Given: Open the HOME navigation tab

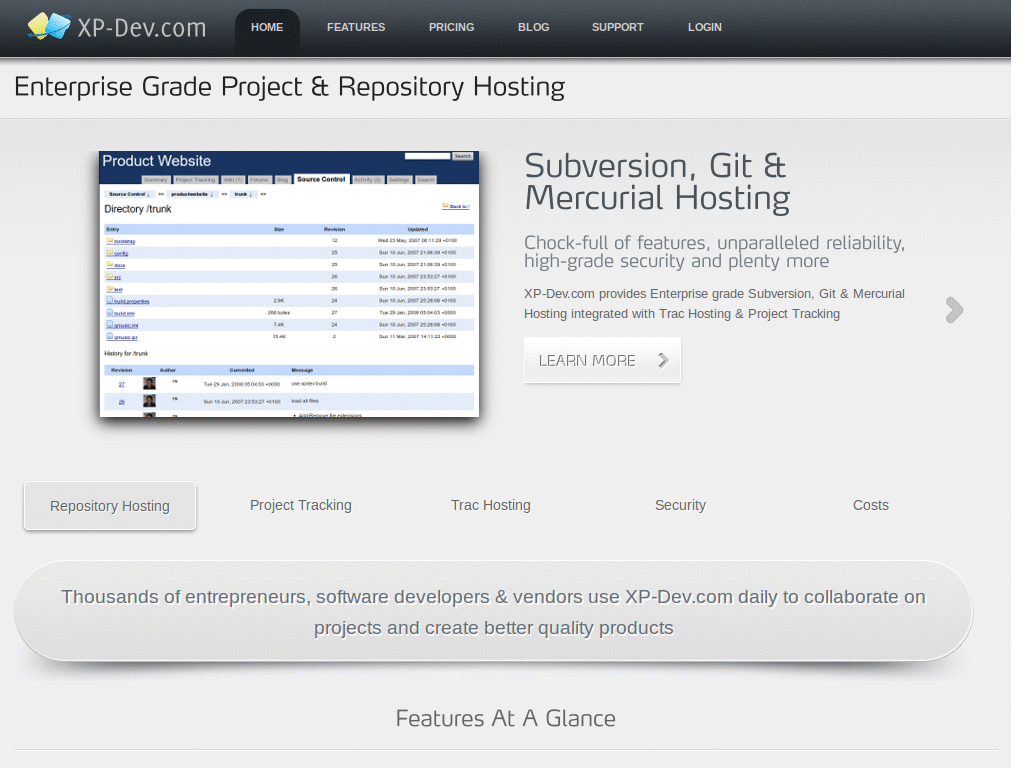Looking at the screenshot, I should [267, 27].
